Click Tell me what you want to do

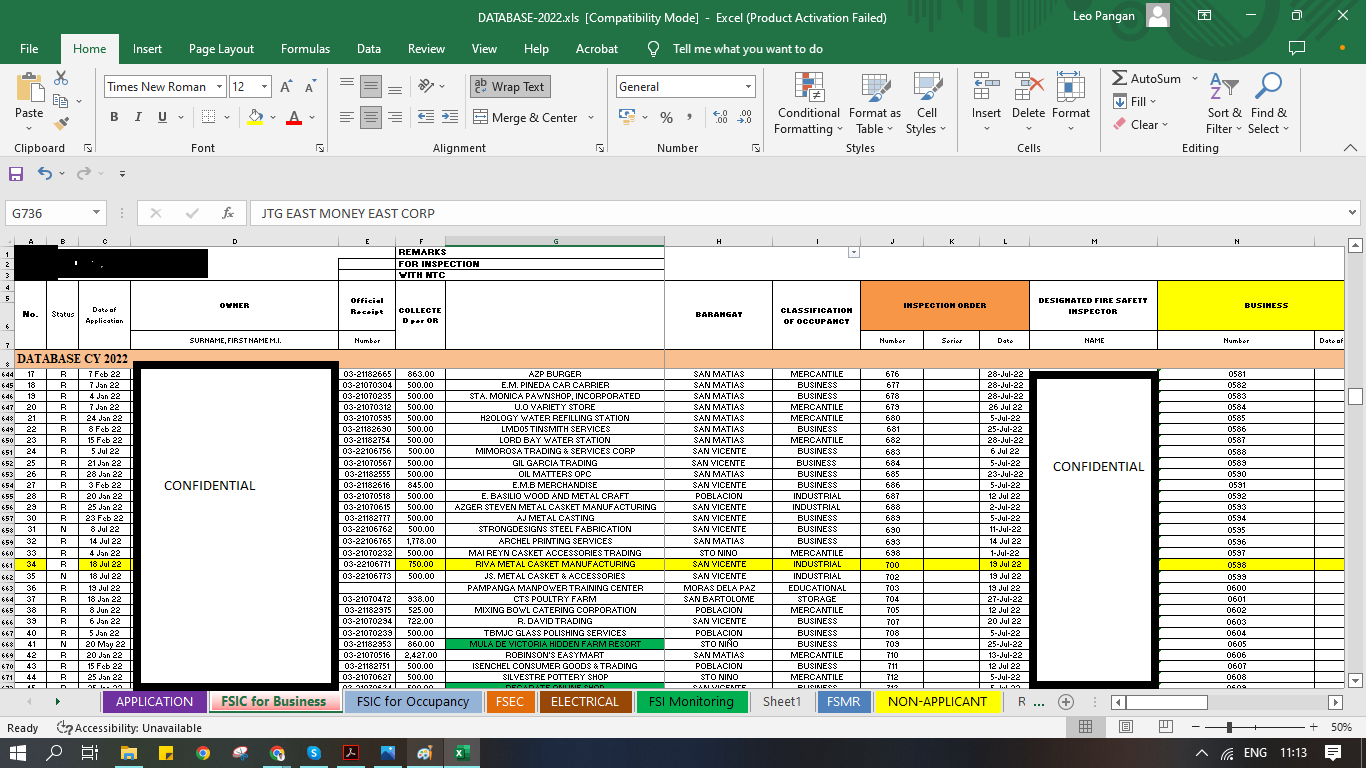click(748, 49)
